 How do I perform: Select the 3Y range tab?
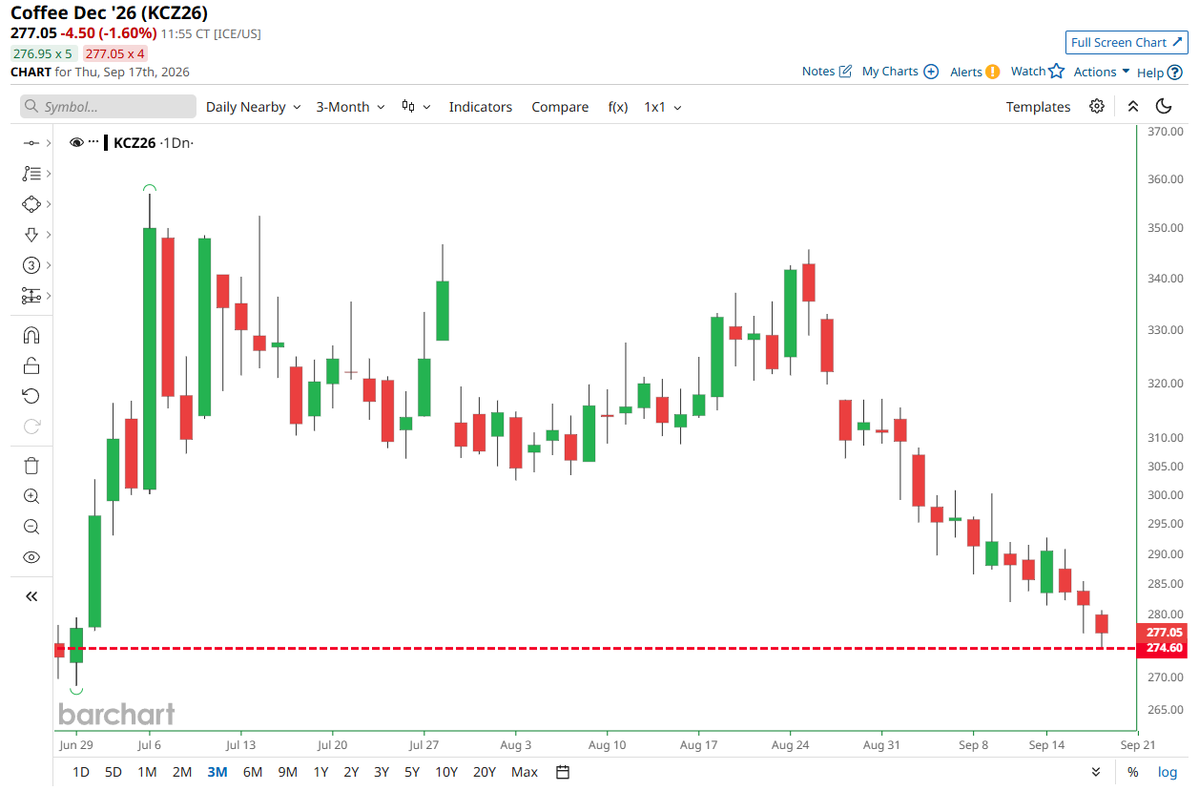[382, 772]
